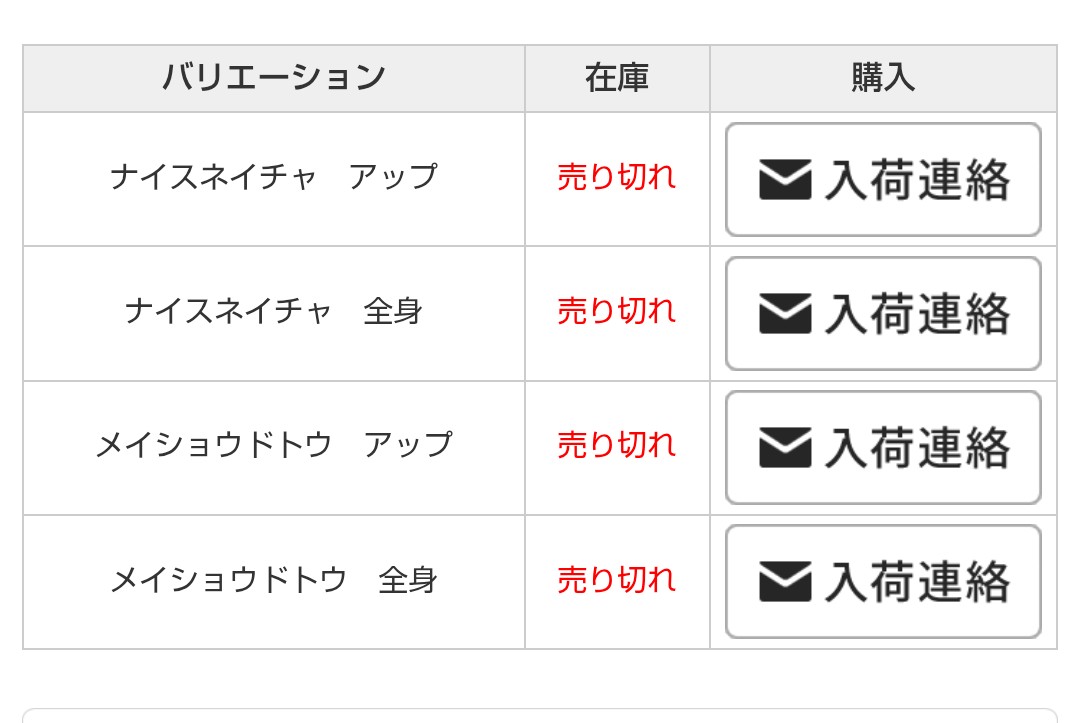The height and width of the screenshot is (723, 1080).
Task: Click 売り切れ status for ナイスネイチャ 全身
Action: [616, 311]
